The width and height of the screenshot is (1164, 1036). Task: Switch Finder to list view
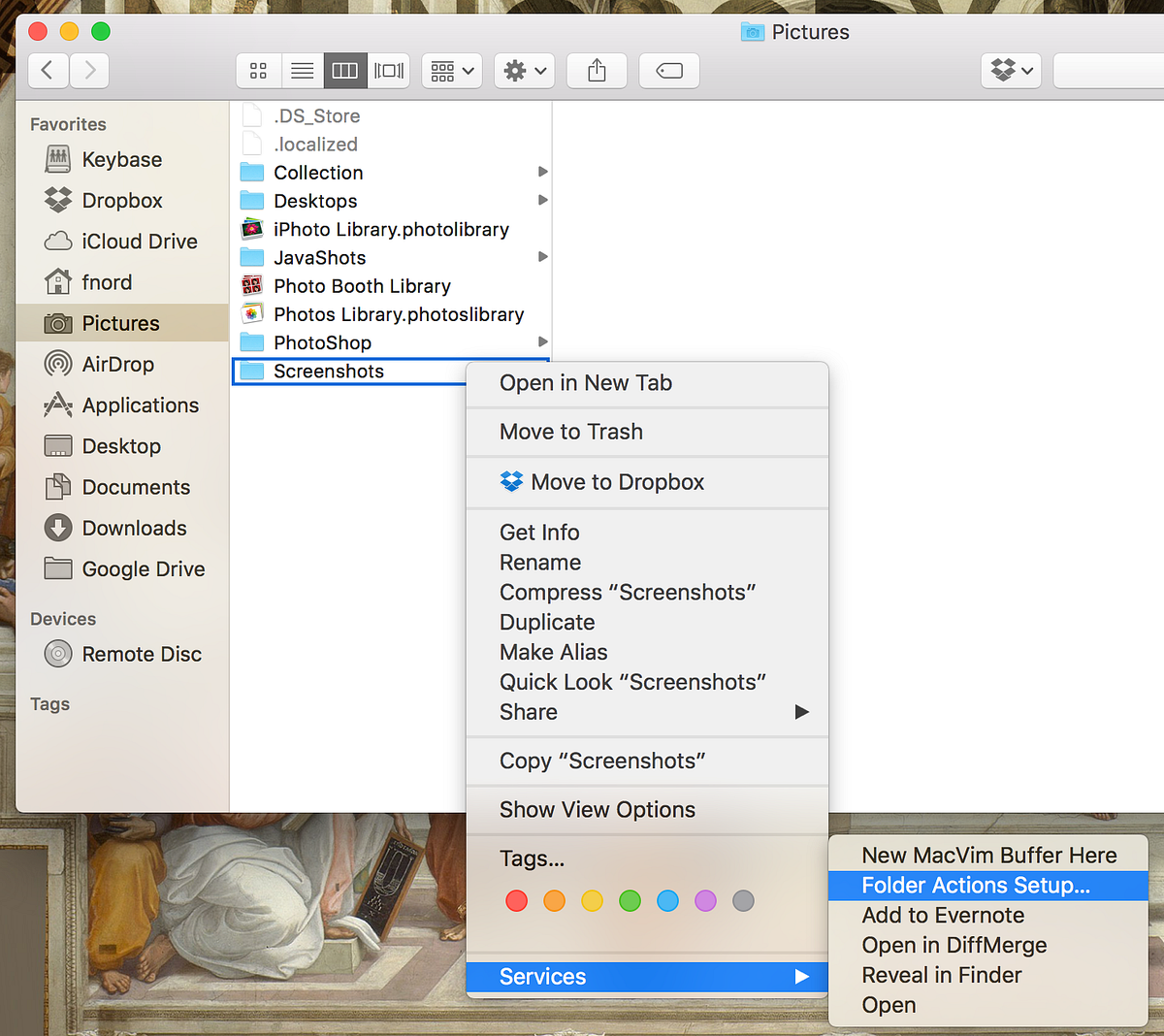[x=302, y=70]
